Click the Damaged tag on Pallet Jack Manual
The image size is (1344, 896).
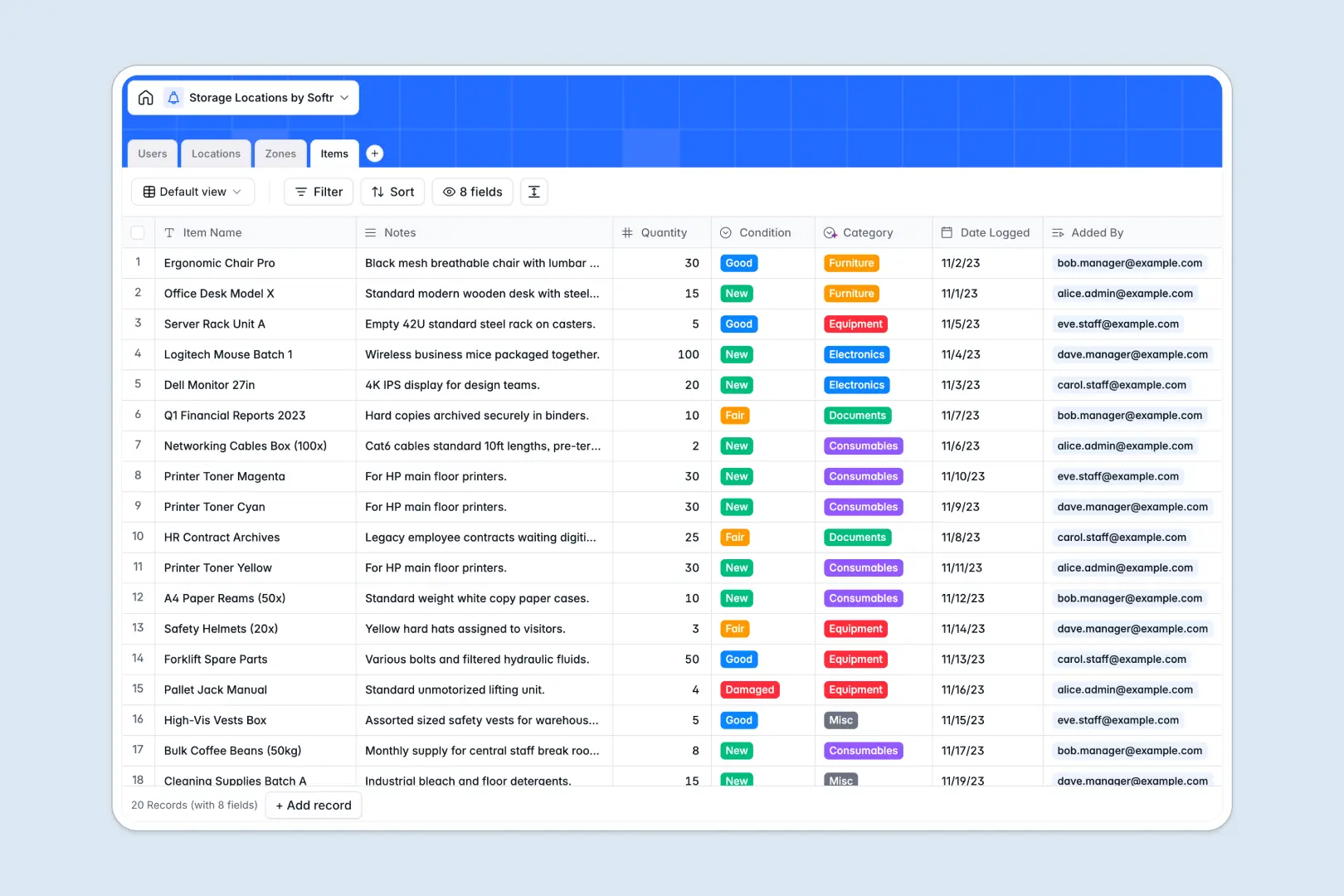[x=750, y=690]
